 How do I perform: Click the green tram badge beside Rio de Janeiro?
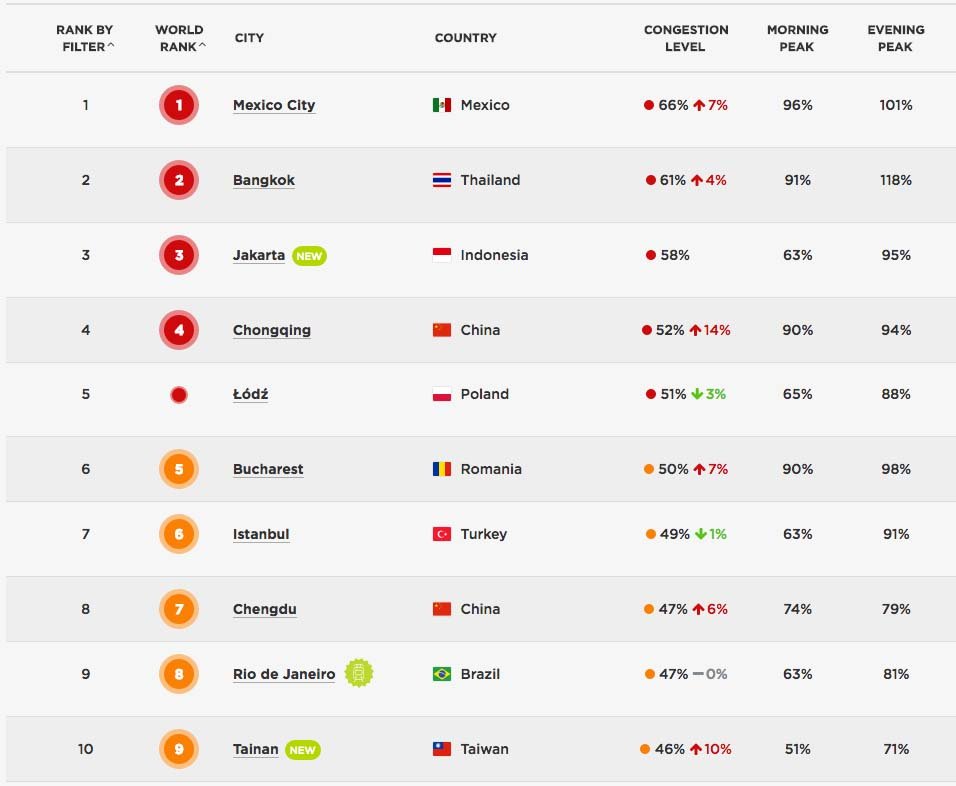point(359,674)
